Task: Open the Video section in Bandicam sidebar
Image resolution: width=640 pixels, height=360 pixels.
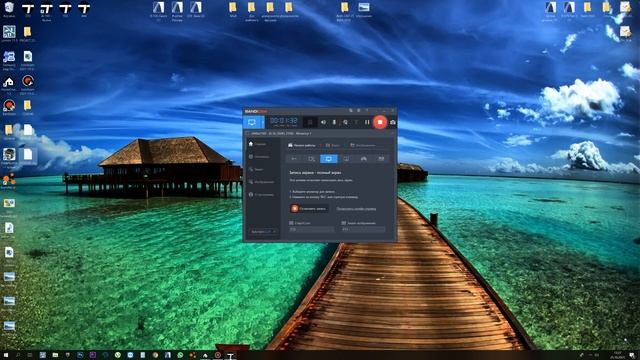Action: click(257, 169)
